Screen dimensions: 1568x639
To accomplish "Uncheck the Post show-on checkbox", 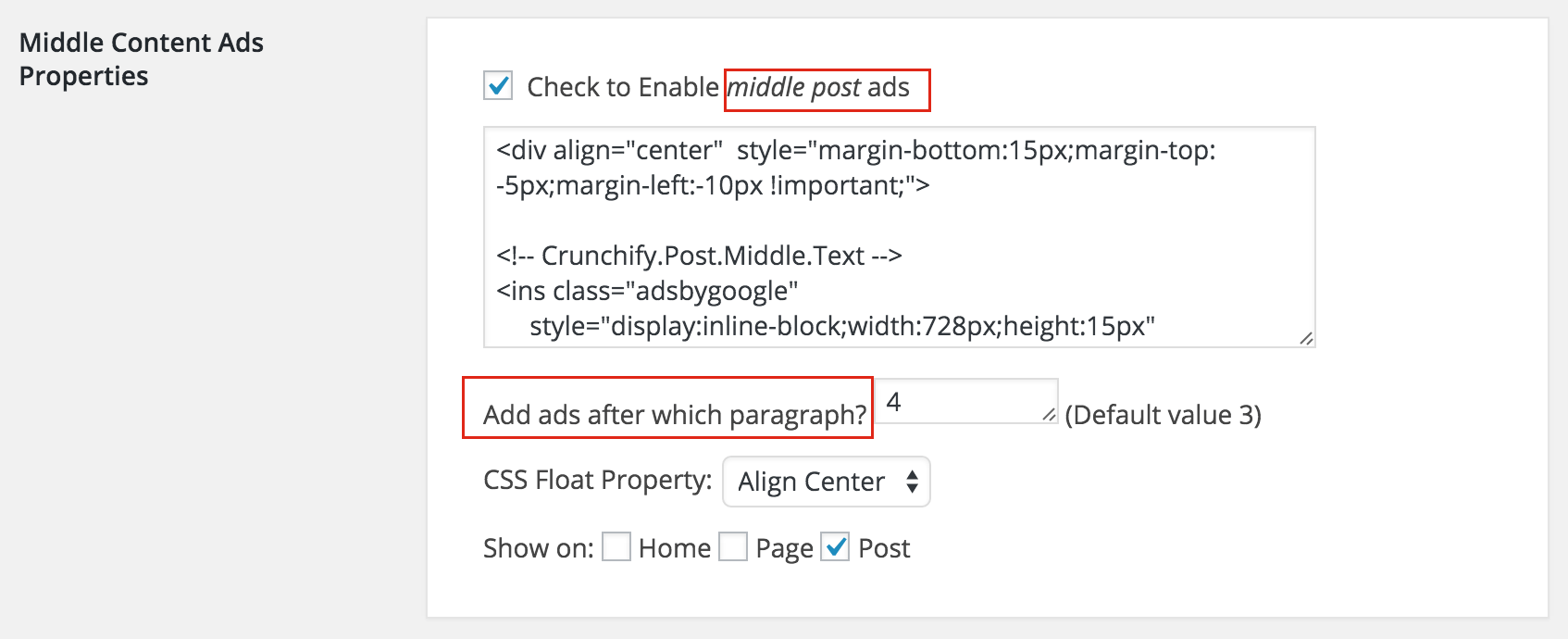I will 835,547.
